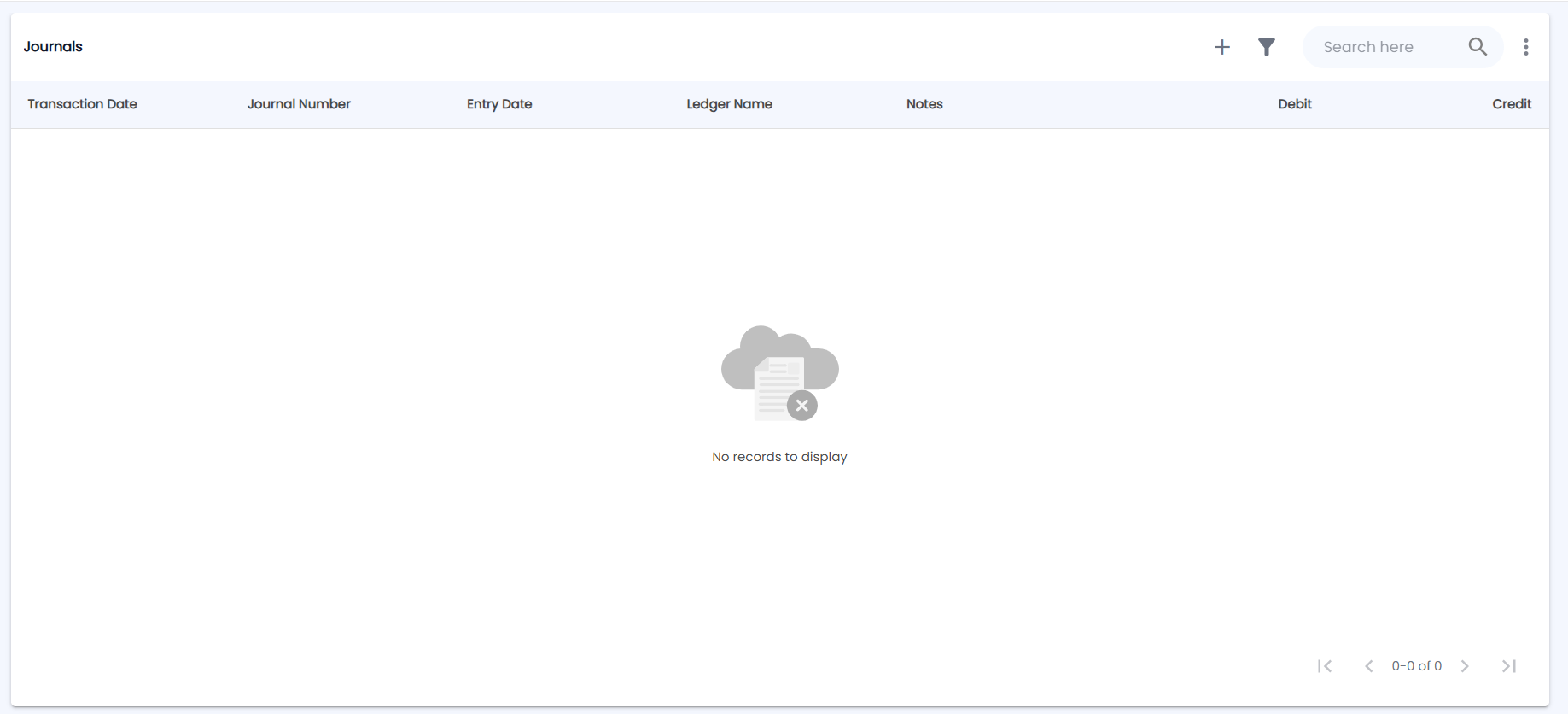The height and width of the screenshot is (714, 1568).
Task: Select the Credit column header
Action: click(1512, 104)
